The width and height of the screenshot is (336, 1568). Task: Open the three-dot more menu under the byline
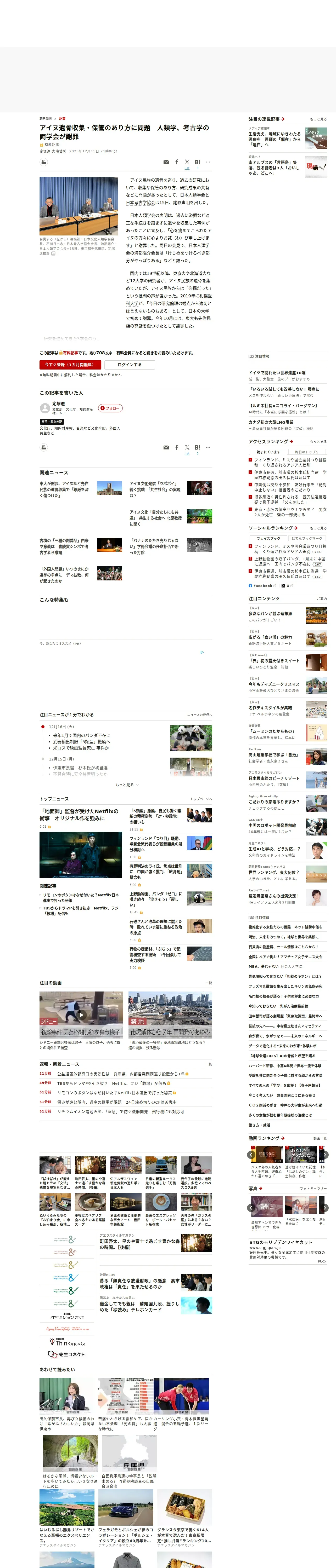(208, 163)
